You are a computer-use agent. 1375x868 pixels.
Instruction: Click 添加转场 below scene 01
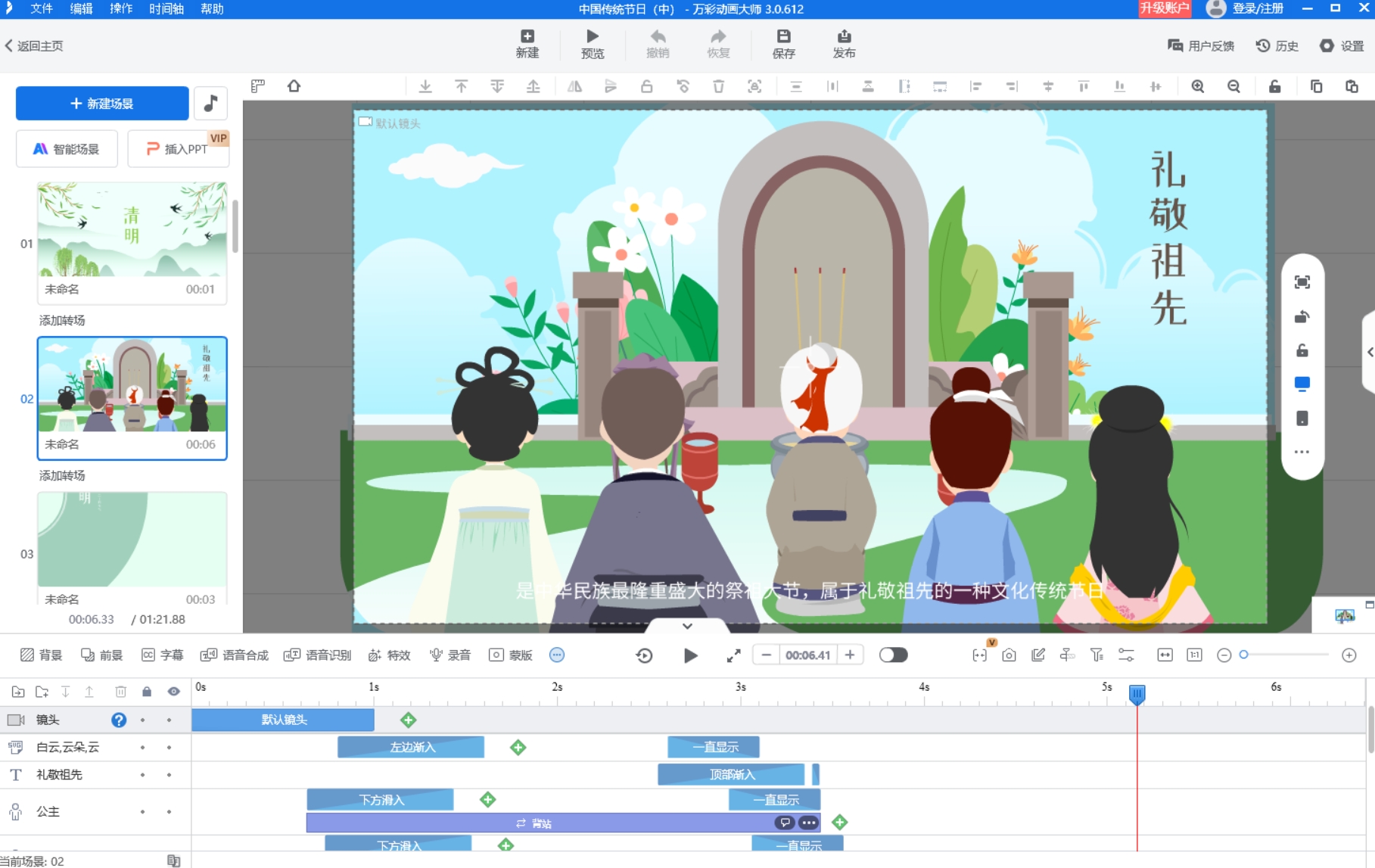[x=62, y=321]
